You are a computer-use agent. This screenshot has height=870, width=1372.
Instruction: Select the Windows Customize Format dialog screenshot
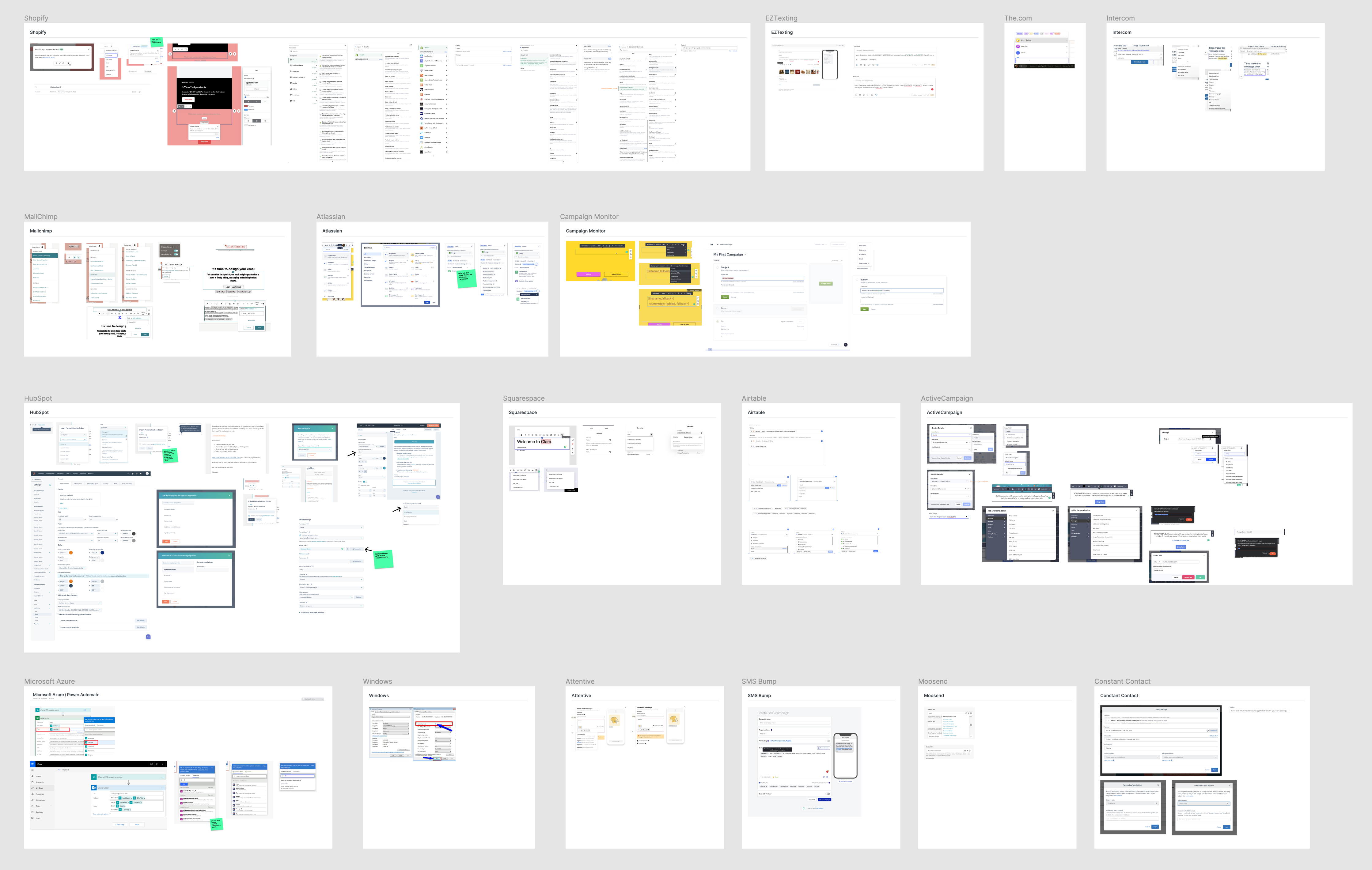click(x=434, y=734)
